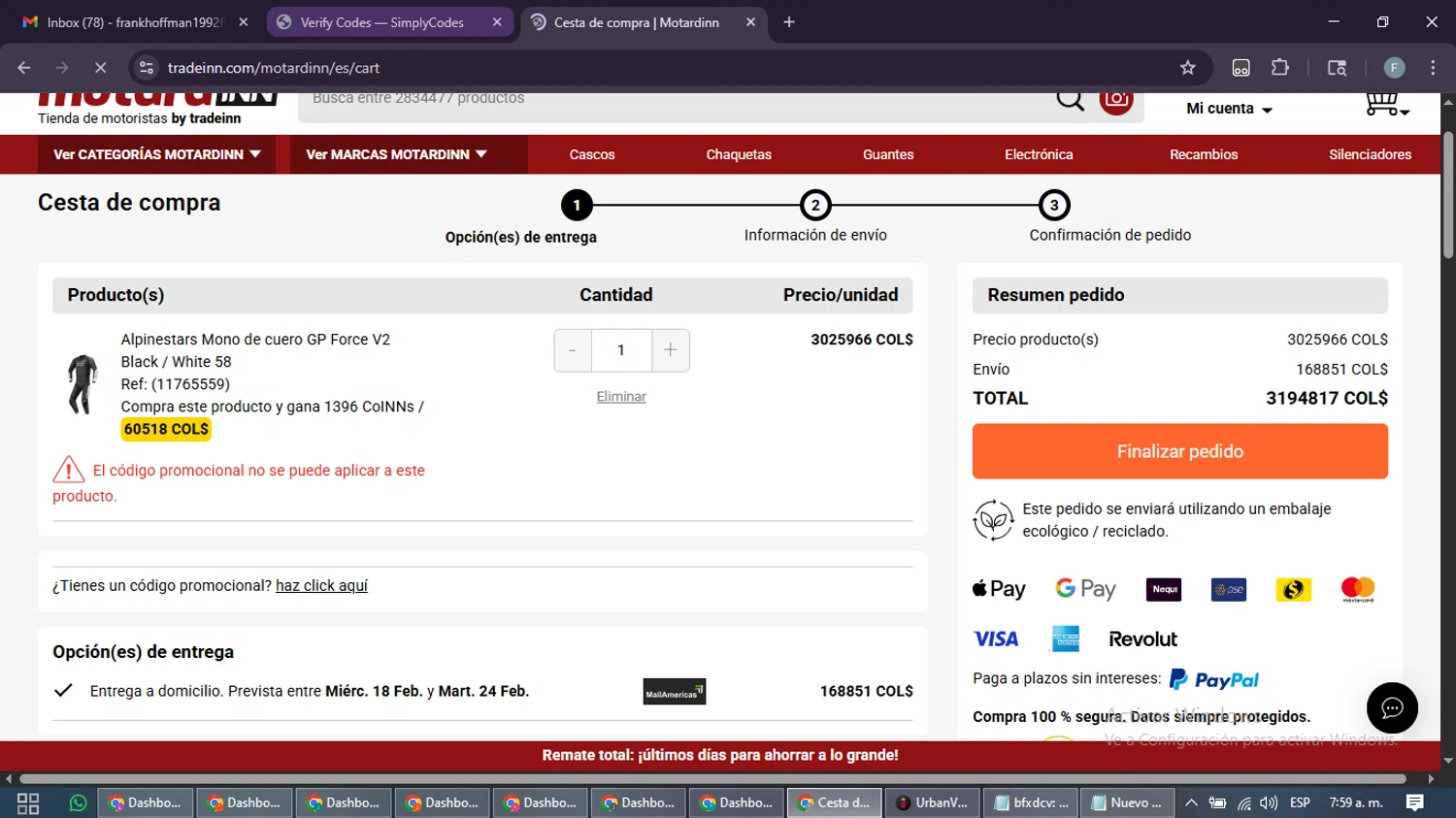Bookmark this page with the star icon

(1187, 68)
